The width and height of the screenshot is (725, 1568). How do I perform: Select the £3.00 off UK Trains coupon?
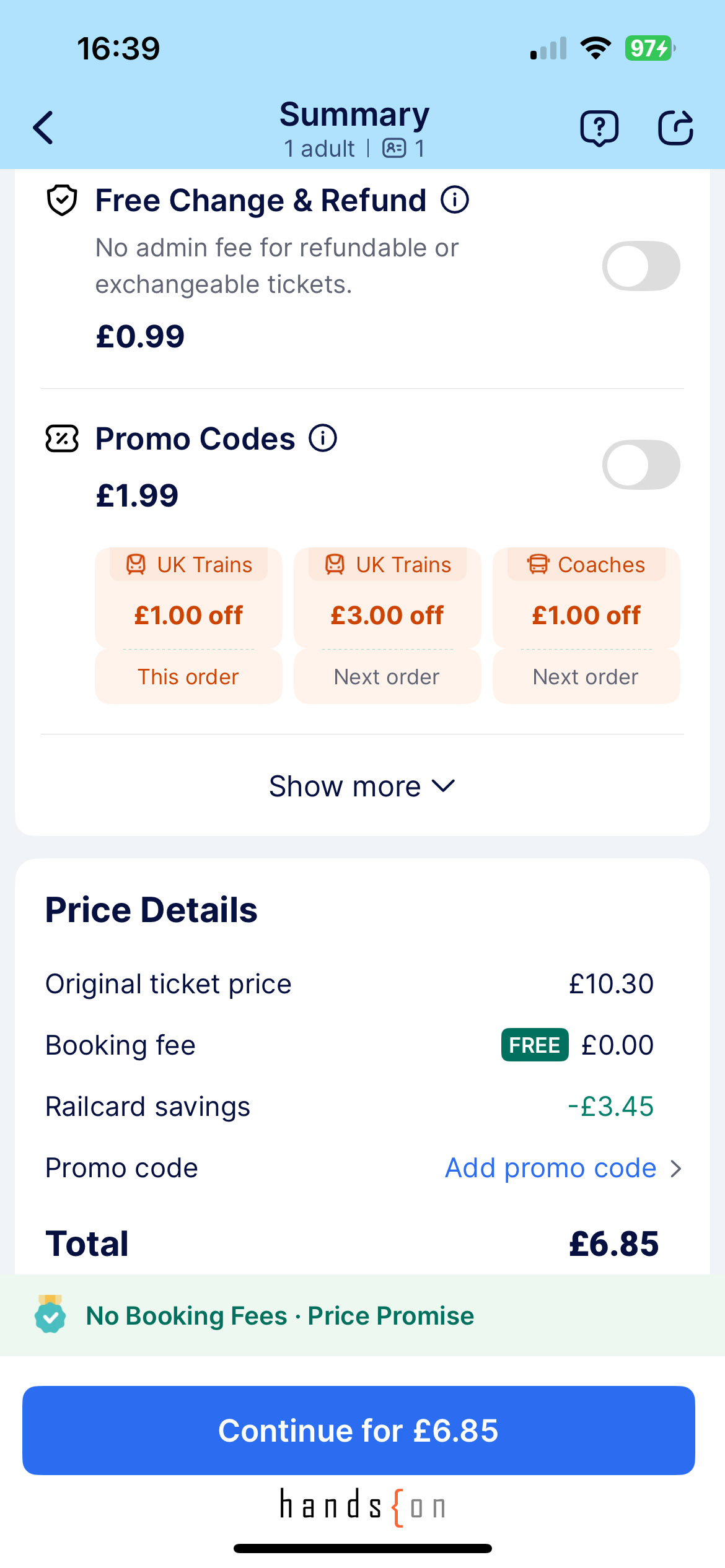387,625
